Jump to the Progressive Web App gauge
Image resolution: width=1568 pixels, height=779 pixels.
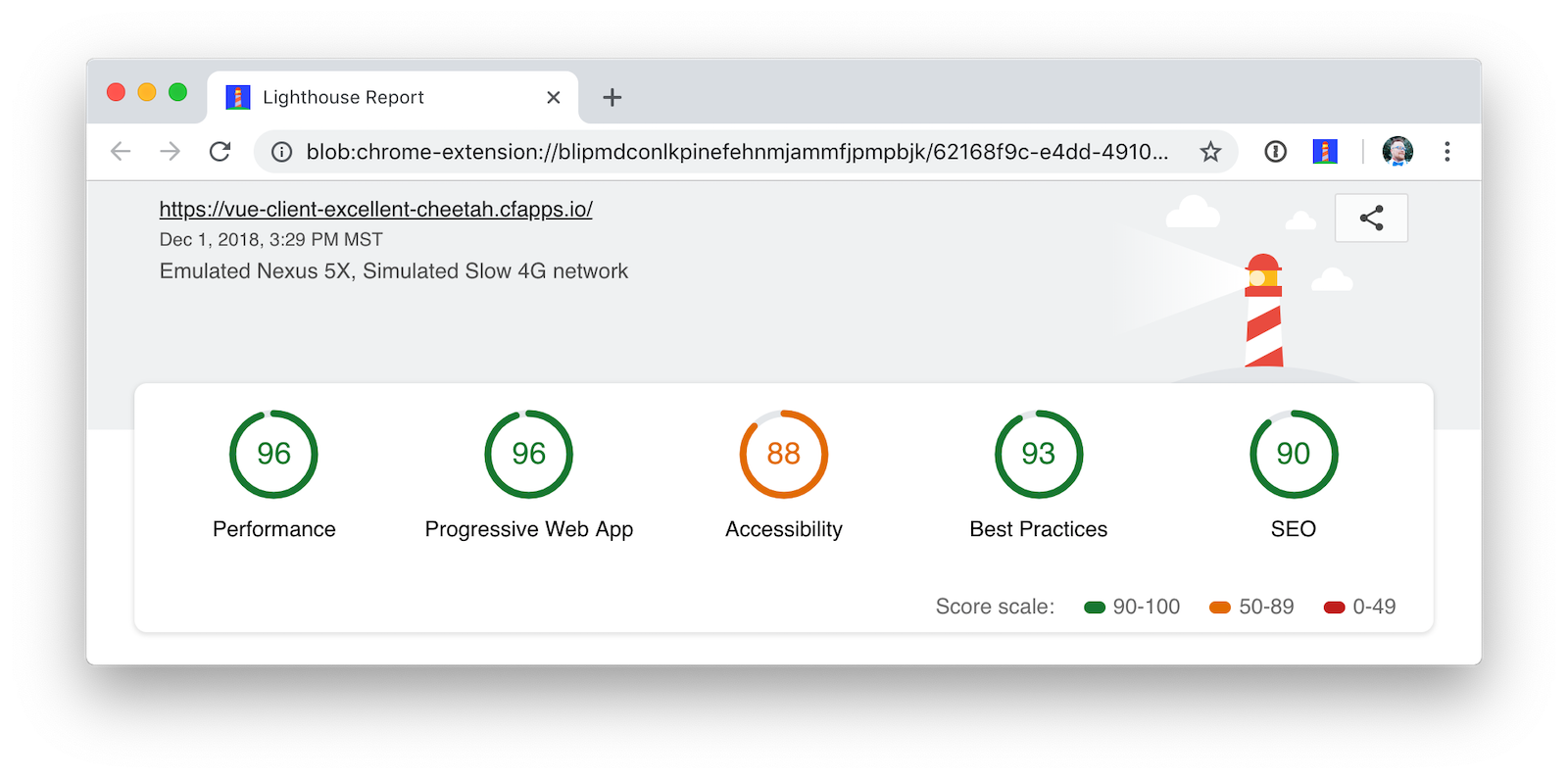(x=528, y=455)
